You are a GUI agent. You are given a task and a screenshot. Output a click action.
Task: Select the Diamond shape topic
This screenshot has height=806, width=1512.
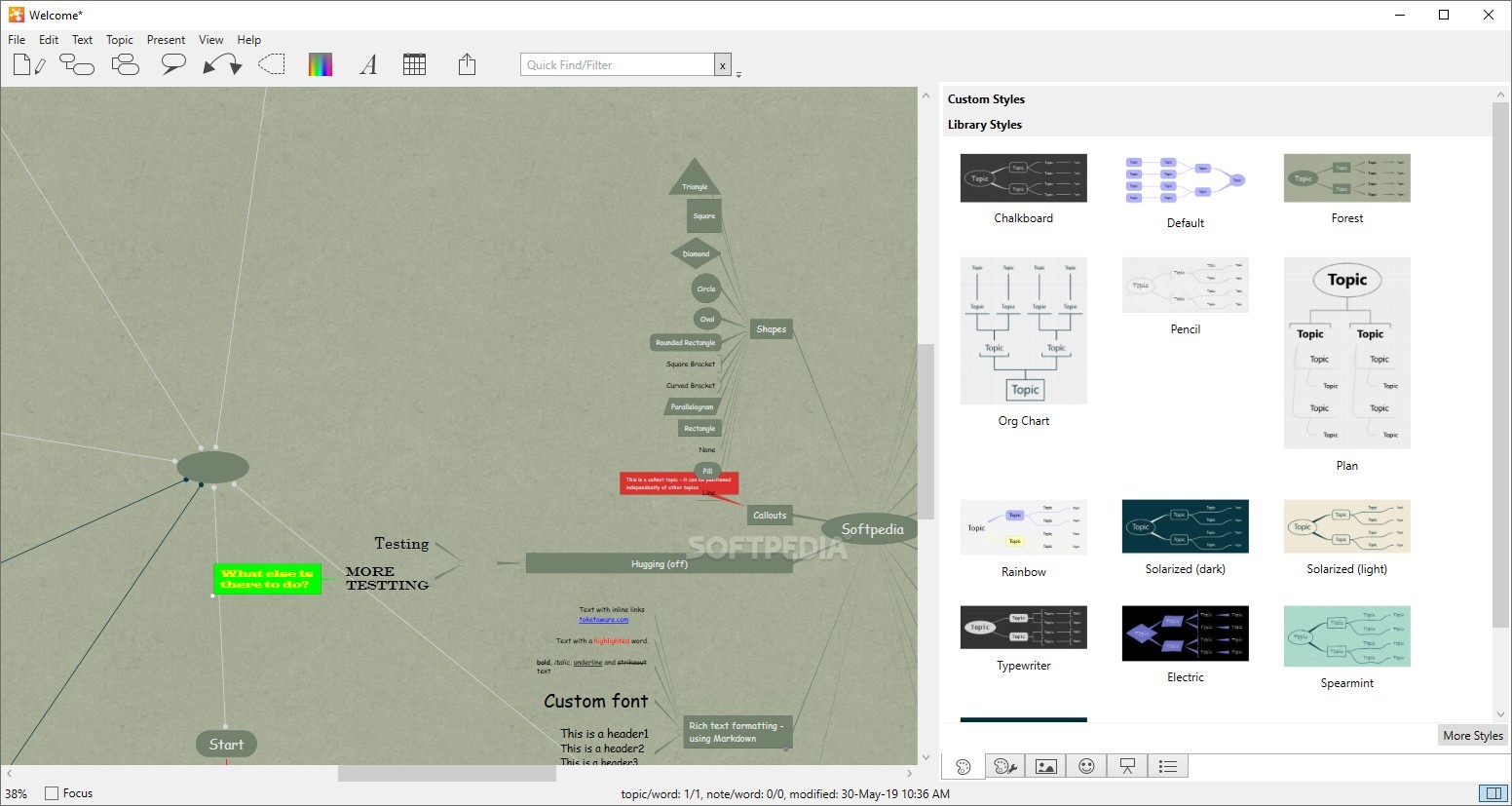(x=696, y=253)
